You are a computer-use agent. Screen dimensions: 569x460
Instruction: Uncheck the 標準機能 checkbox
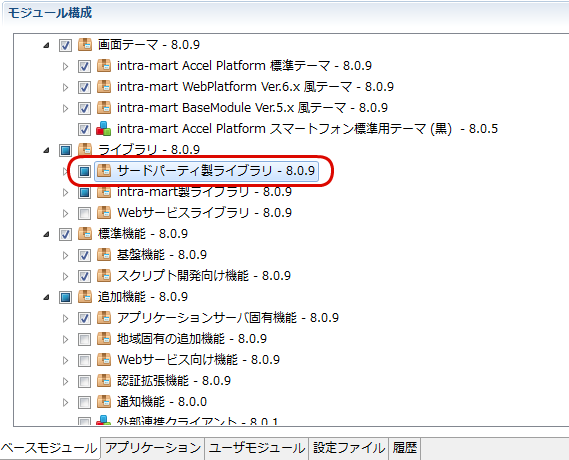[x=65, y=235]
